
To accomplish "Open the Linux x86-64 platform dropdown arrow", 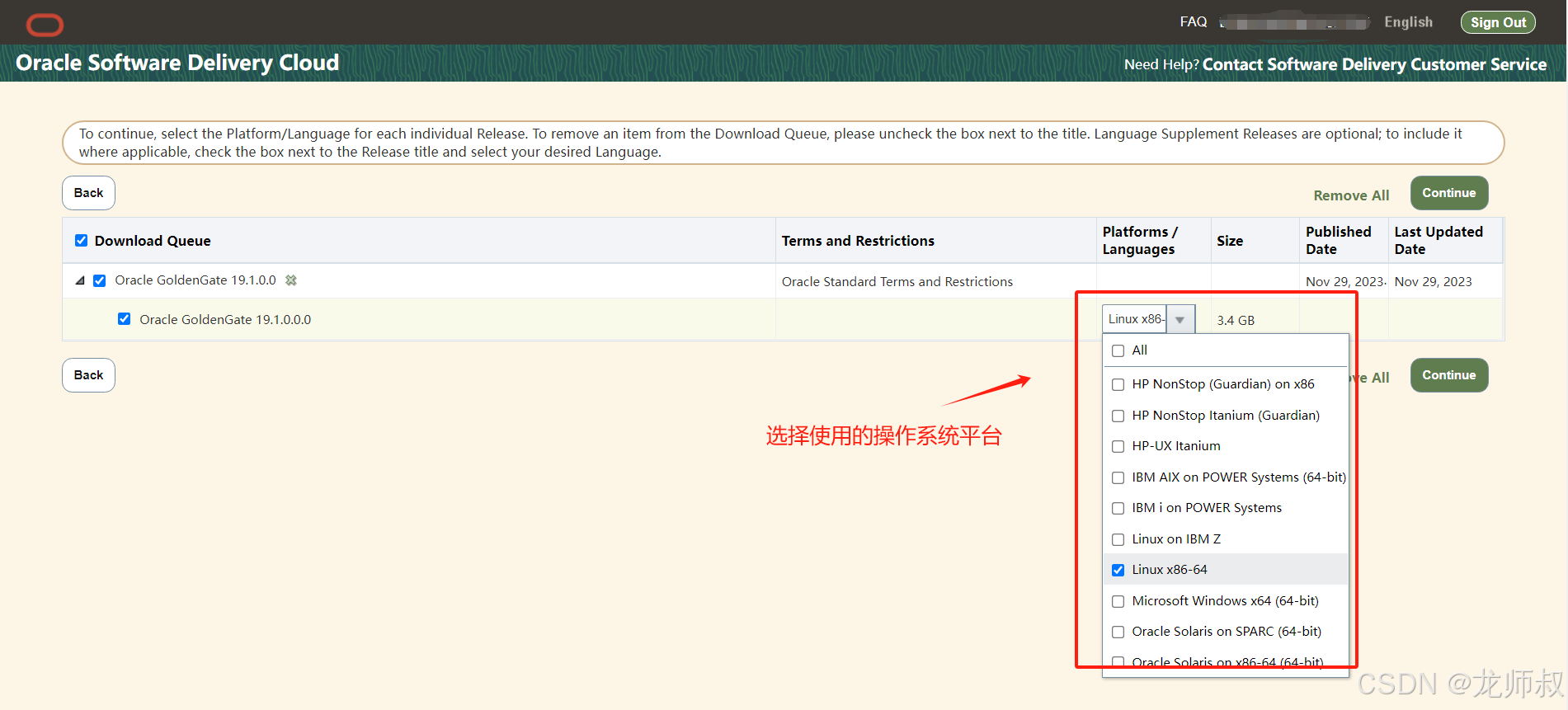I will point(1180,319).
